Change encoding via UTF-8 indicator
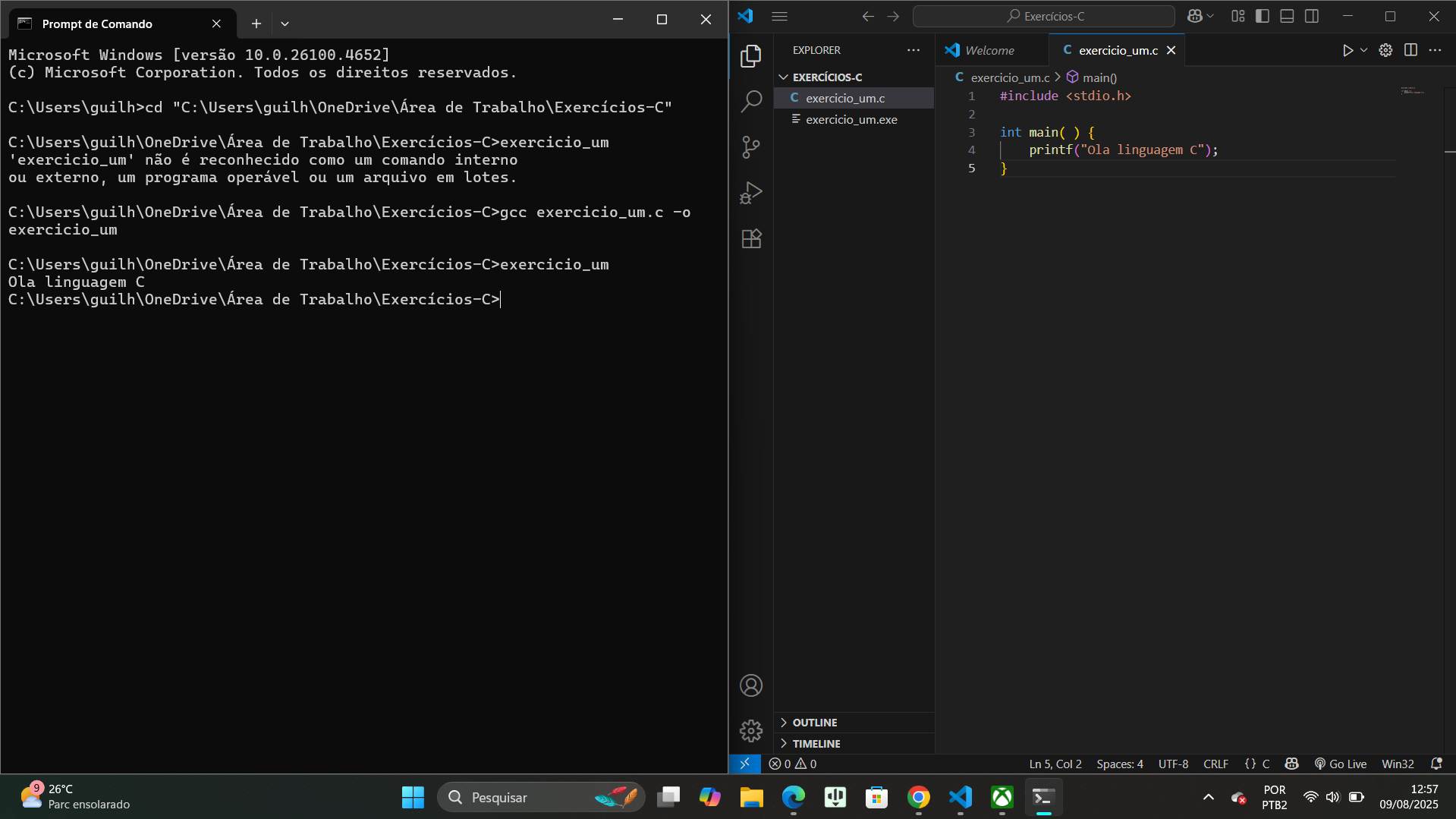 point(1173,764)
